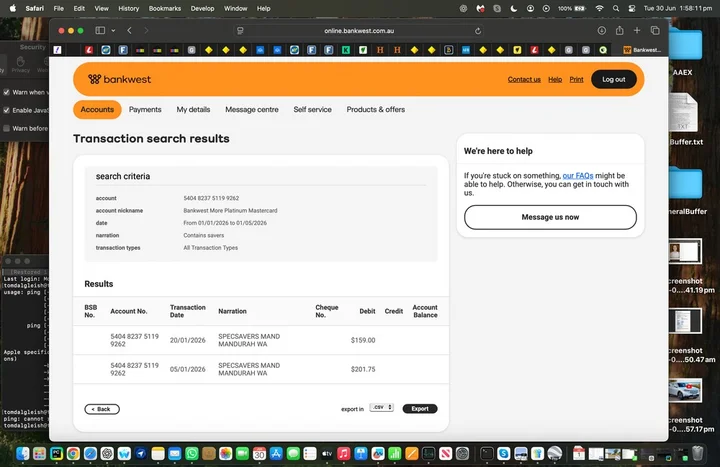Open the Bookmarks menu in menu bar

coord(165,8)
